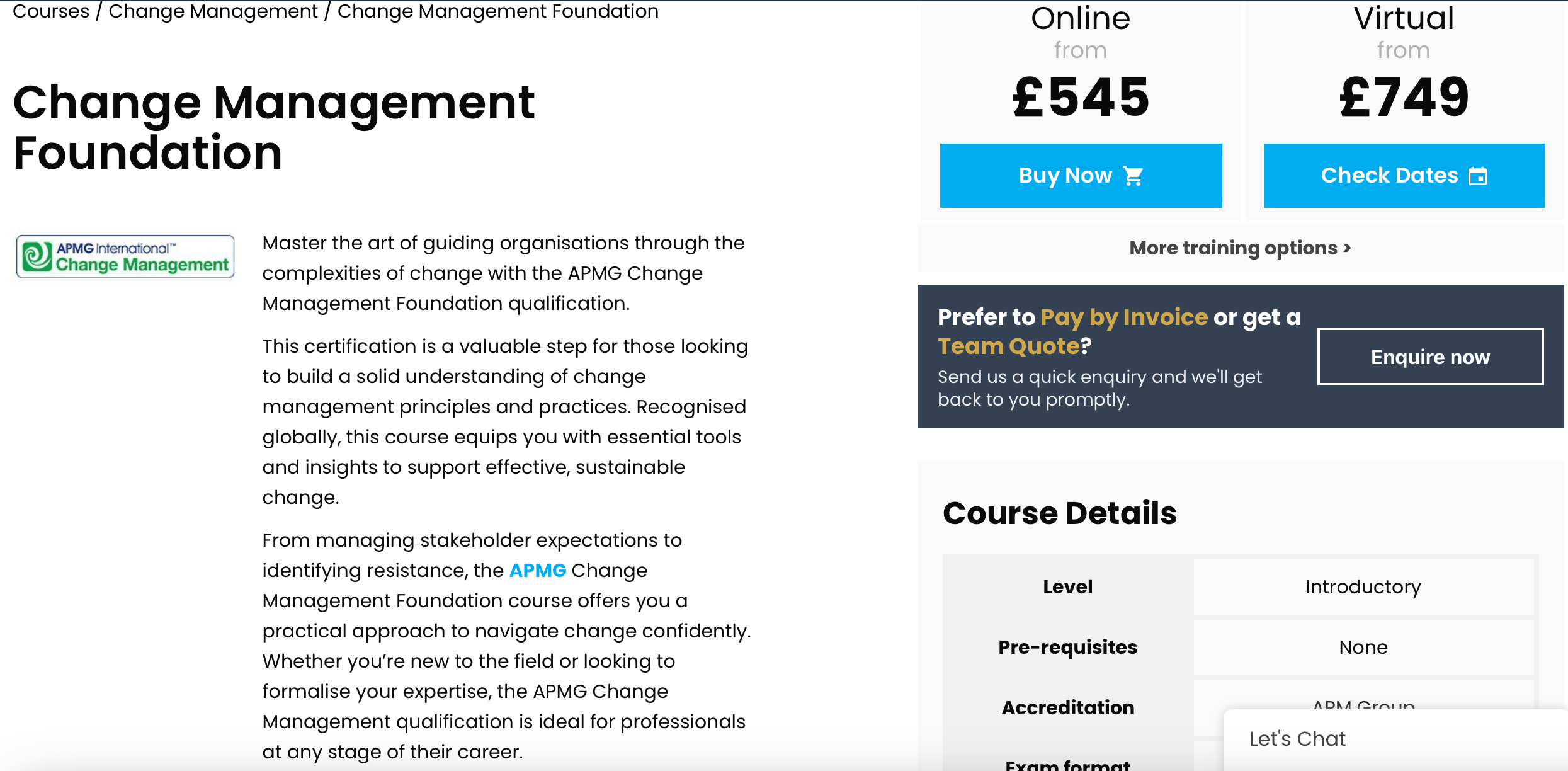Click the green APMG swirl logo
1568x771 pixels.
(37, 256)
